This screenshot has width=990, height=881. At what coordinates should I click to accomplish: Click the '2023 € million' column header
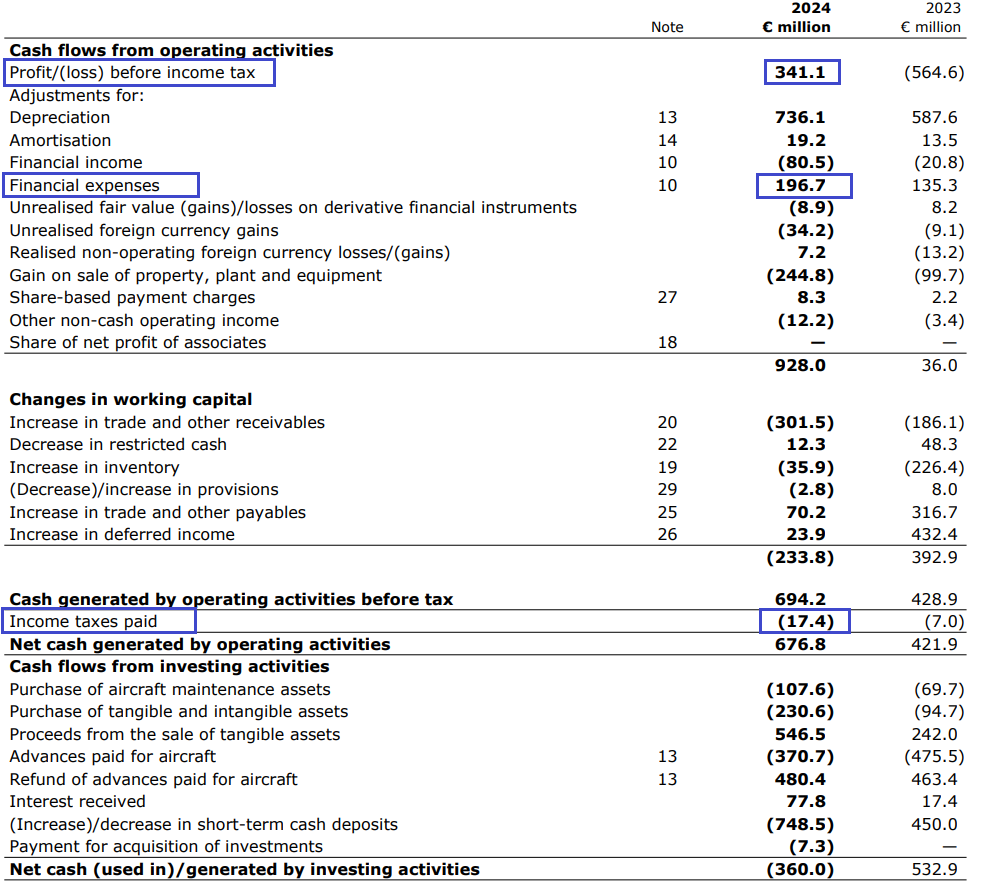[931, 18]
